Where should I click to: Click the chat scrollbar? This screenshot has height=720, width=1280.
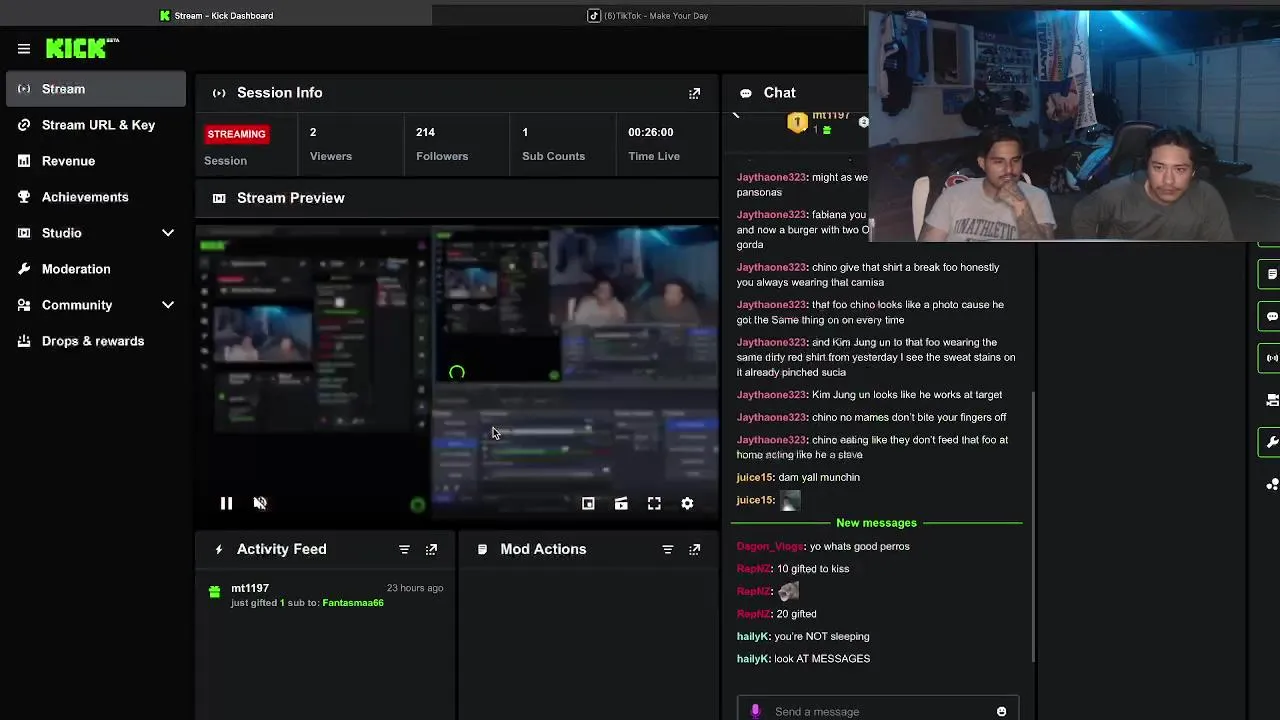tap(1032, 525)
